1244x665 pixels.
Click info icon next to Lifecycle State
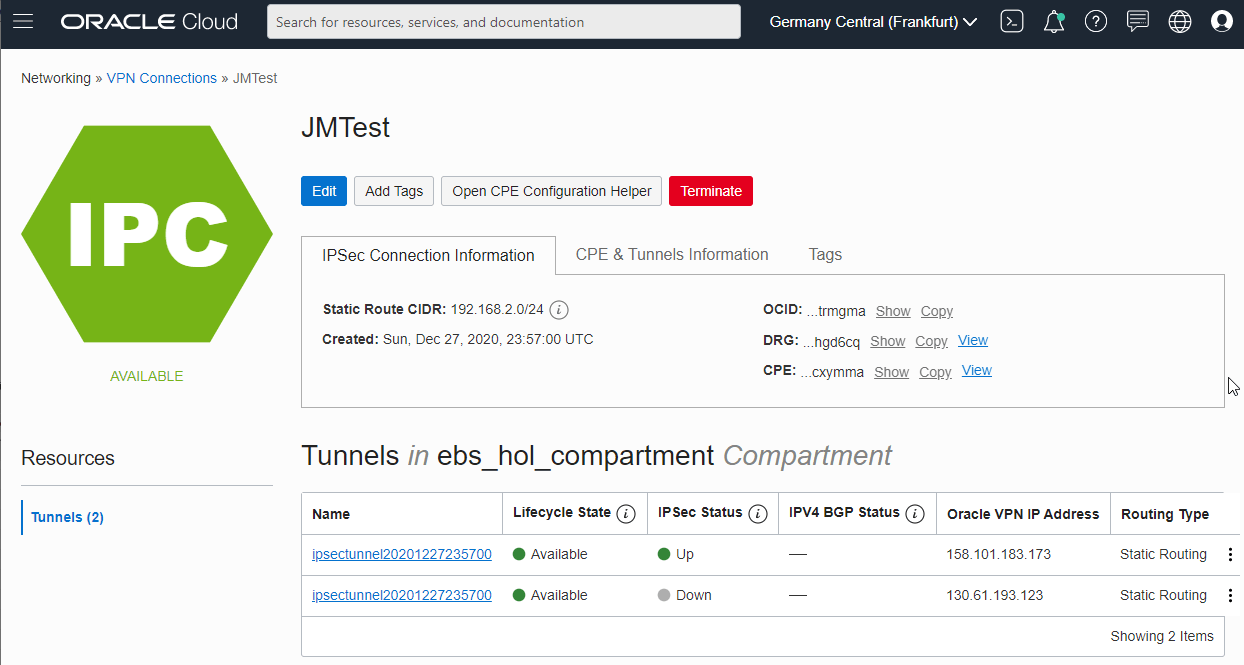626,514
